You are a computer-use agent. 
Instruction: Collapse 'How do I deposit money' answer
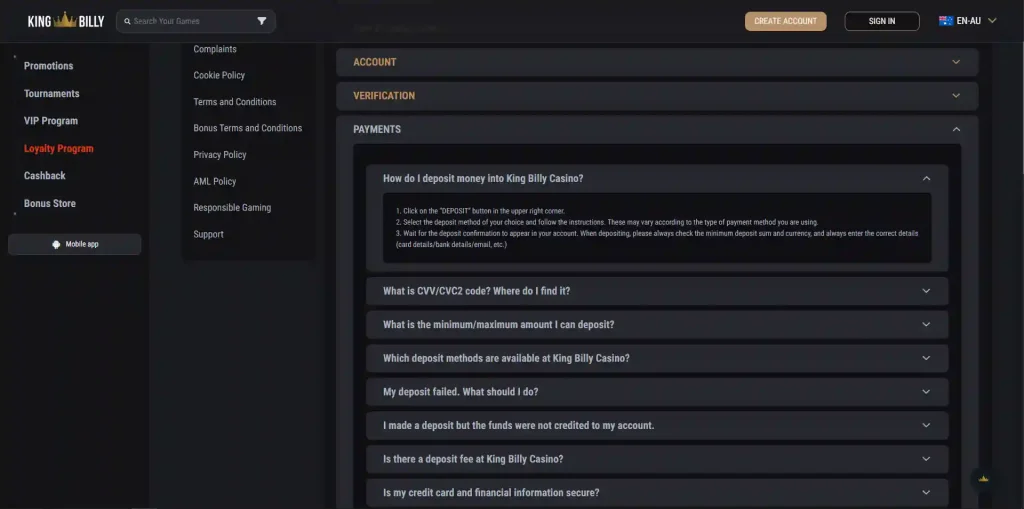pyautogui.click(x=657, y=178)
